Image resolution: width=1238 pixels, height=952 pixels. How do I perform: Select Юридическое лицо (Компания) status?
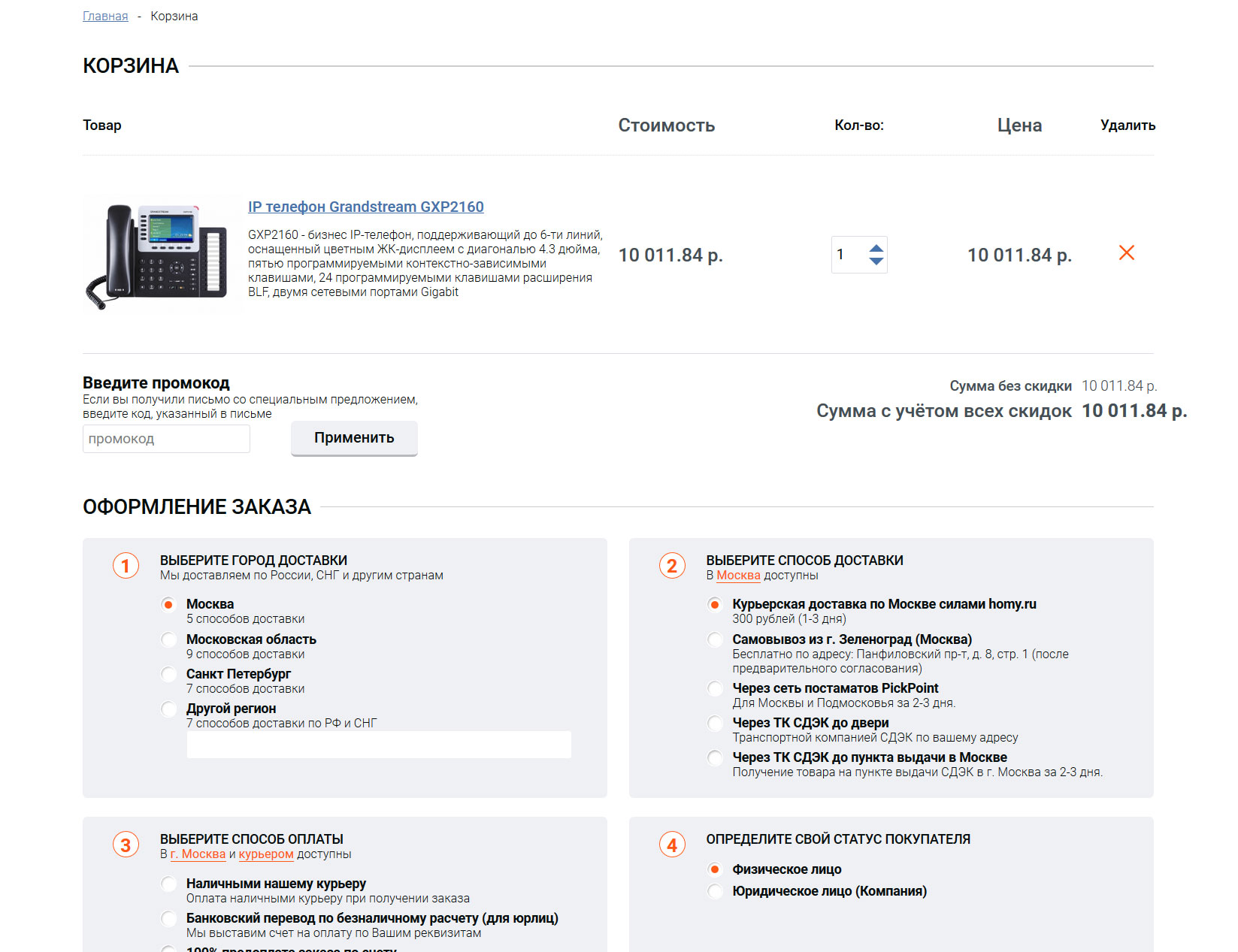pyautogui.click(x=716, y=891)
